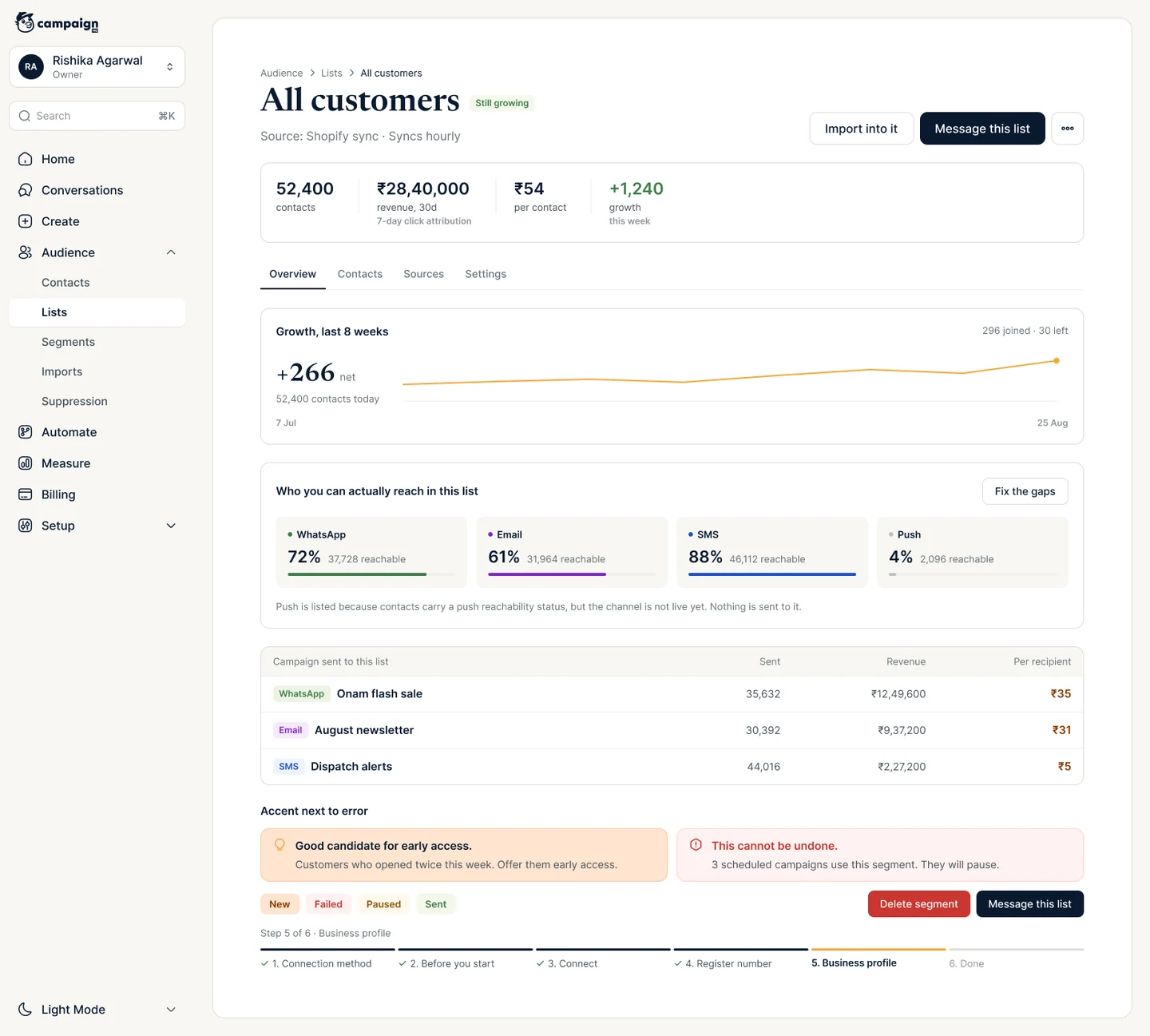The width and height of the screenshot is (1150, 1036).
Task: Click Message this list in the page header
Action: point(982,129)
